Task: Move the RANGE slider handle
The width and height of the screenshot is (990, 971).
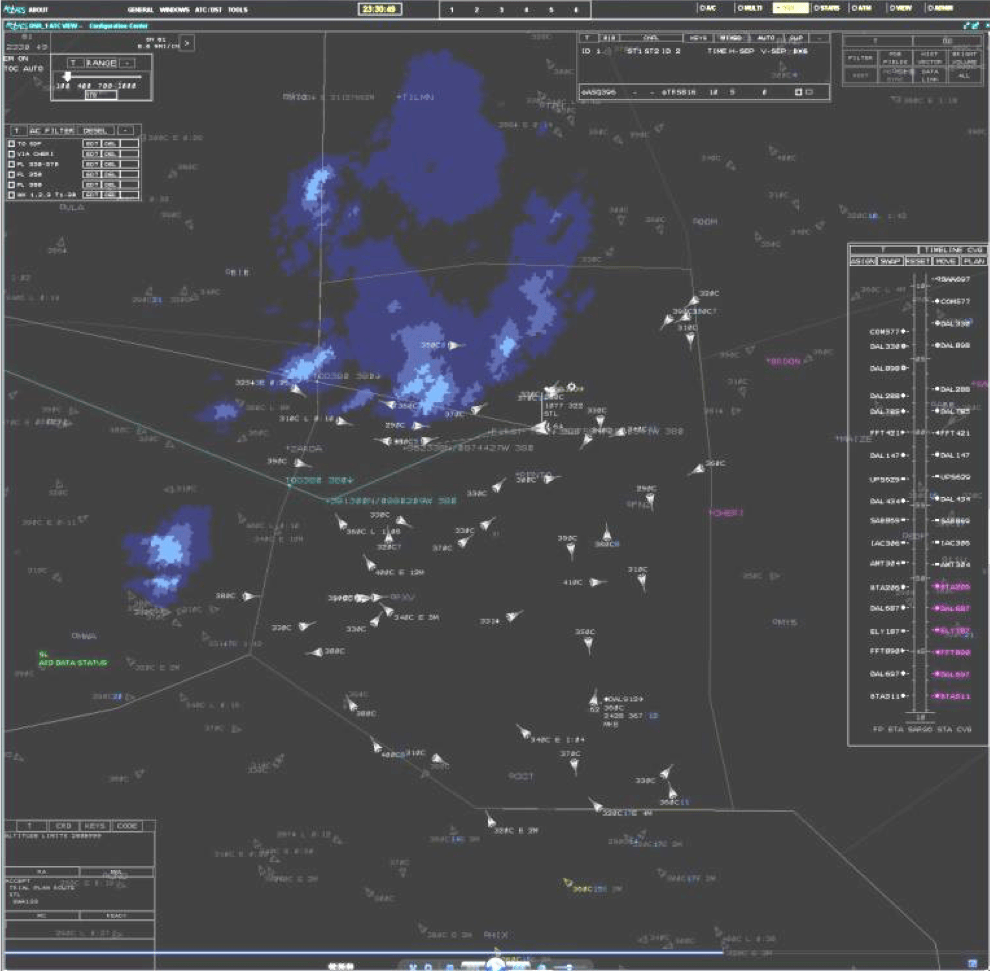Action: (x=67, y=76)
